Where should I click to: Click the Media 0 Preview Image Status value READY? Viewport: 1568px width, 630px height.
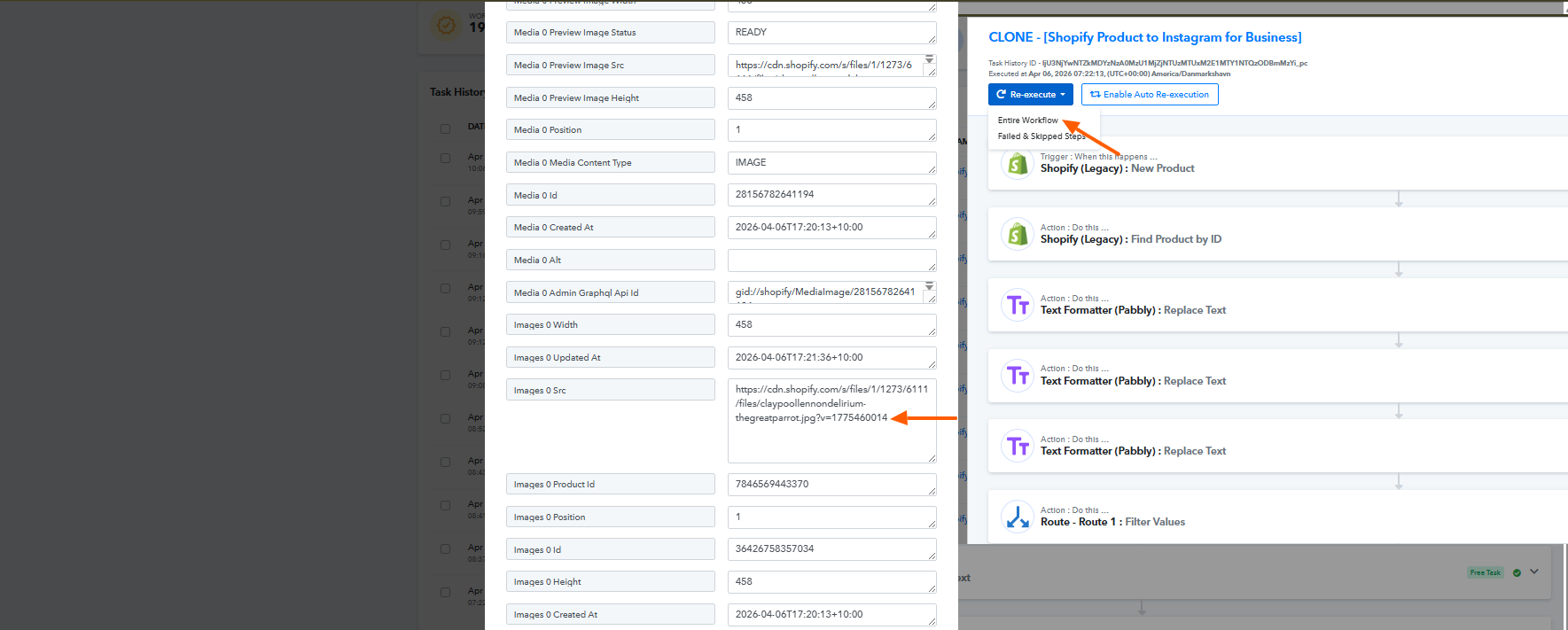(831, 33)
